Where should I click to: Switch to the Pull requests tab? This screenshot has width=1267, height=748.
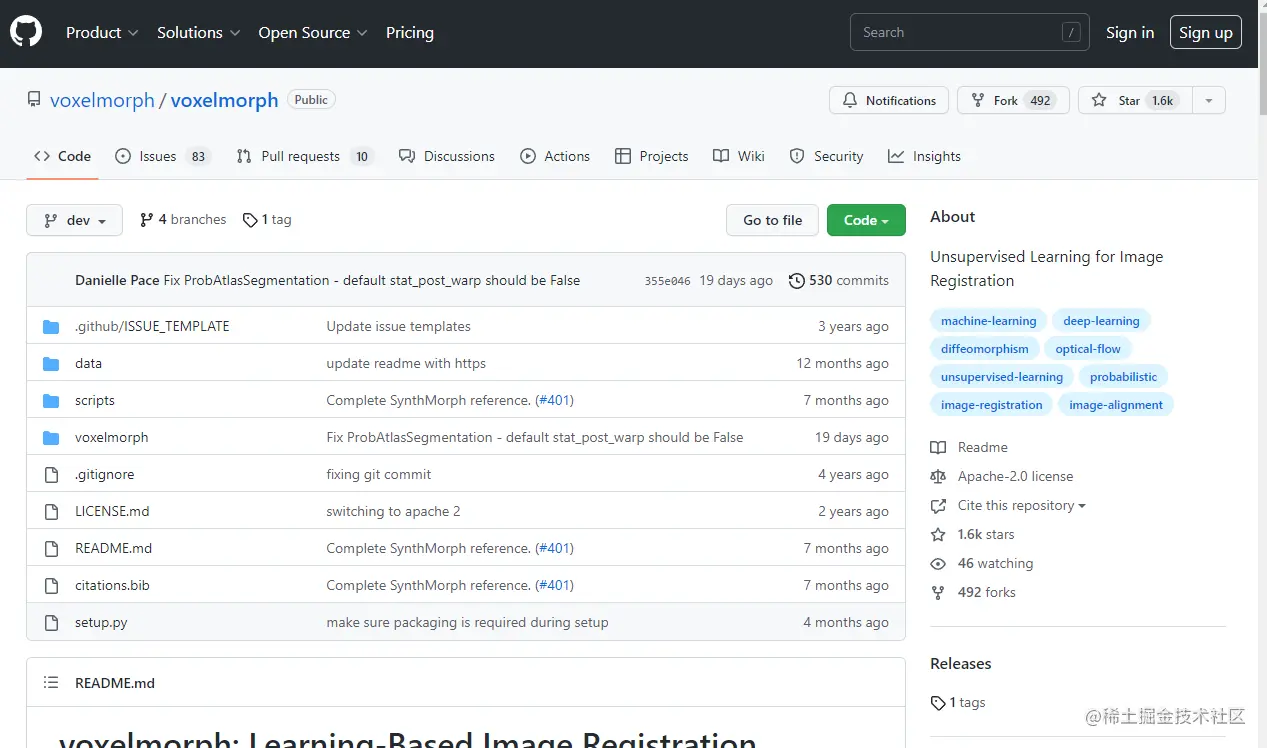(x=300, y=156)
